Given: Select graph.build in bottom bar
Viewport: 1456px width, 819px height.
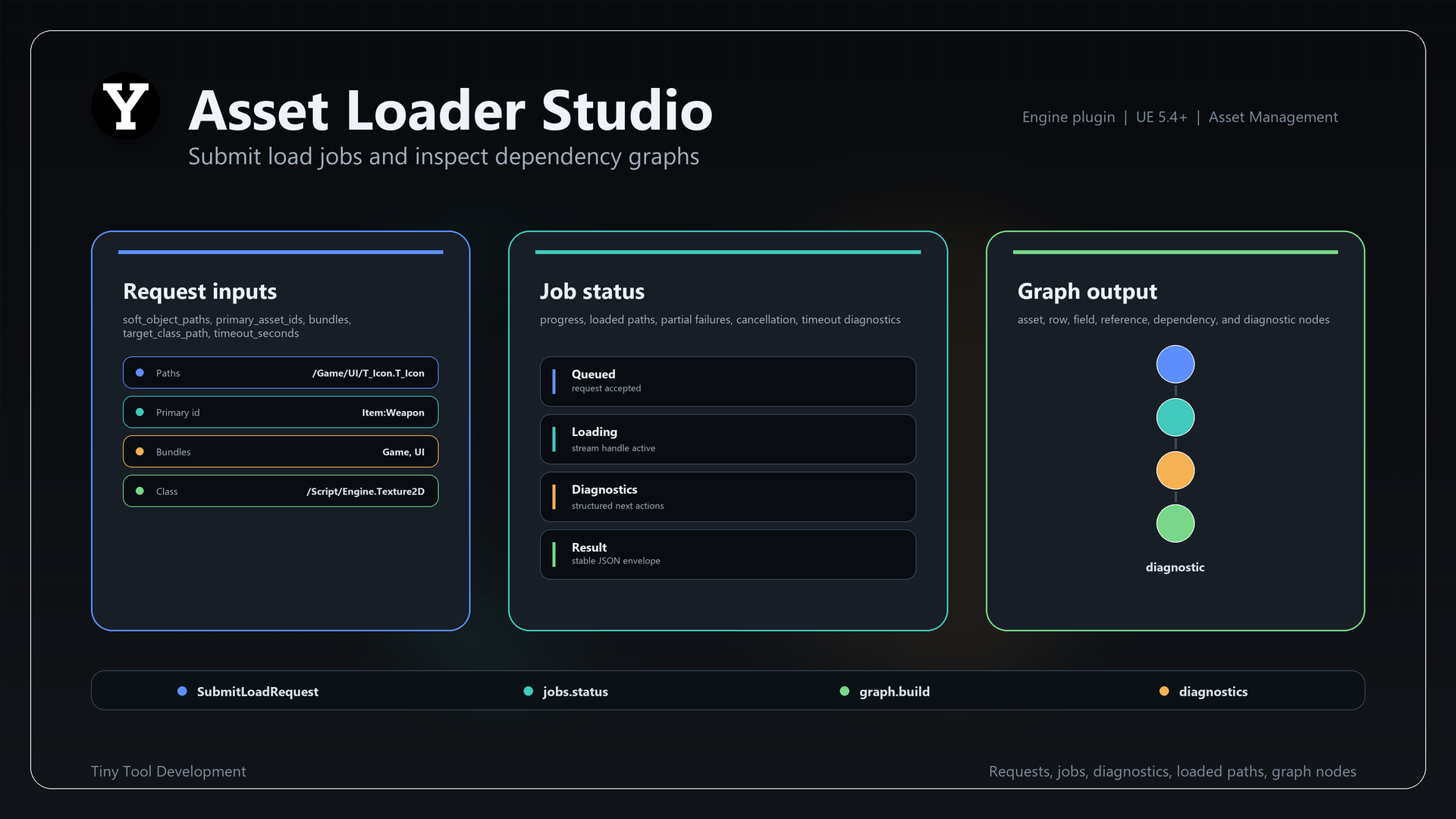Looking at the screenshot, I should (x=895, y=692).
